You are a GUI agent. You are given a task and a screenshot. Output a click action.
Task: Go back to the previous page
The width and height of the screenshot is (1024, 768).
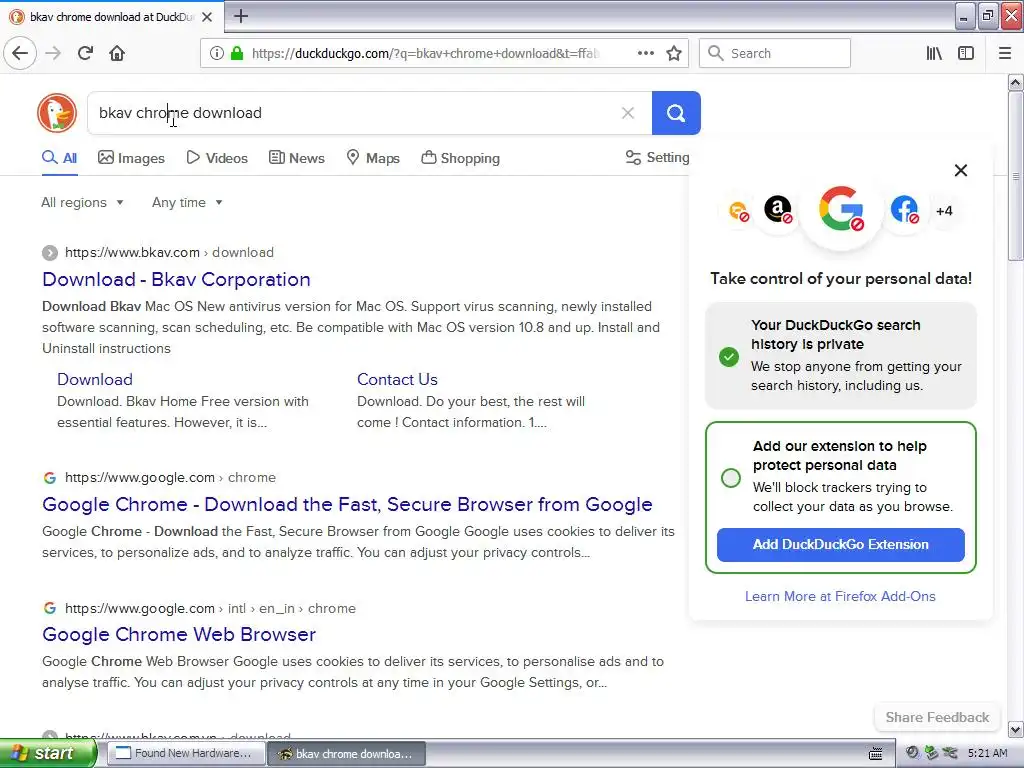click(x=20, y=53)
